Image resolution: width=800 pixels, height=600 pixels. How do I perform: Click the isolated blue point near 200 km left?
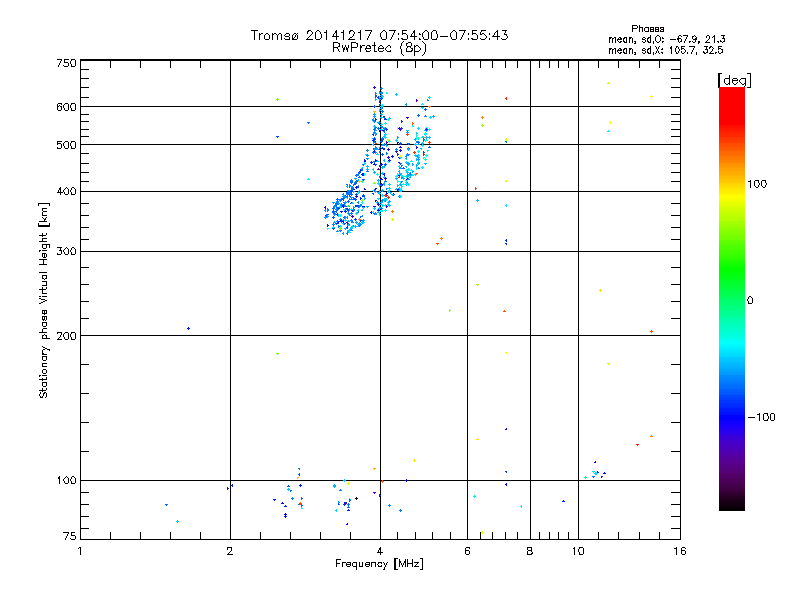click(189, 329)
